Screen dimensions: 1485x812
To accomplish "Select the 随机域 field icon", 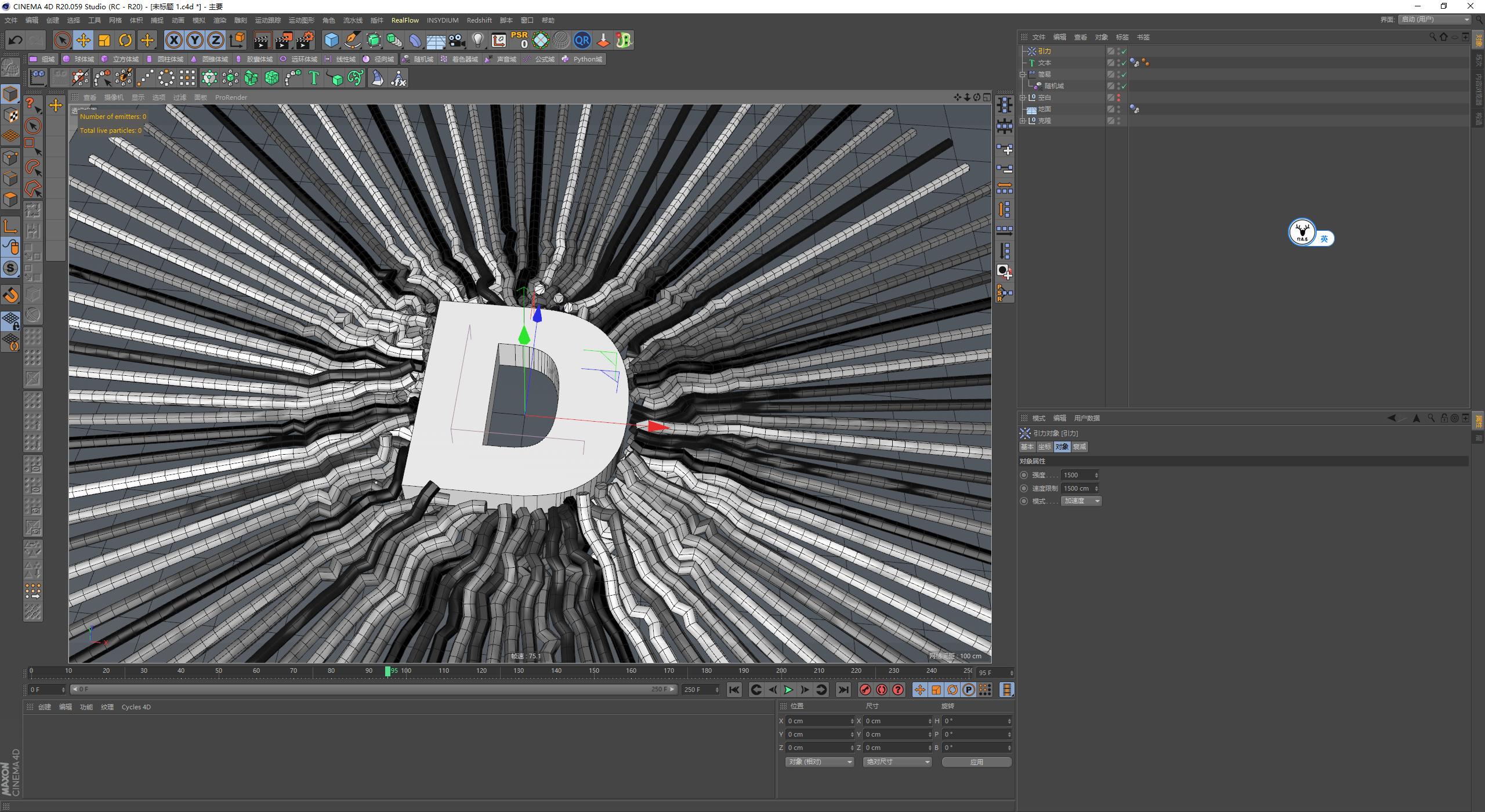I will 420,59.
